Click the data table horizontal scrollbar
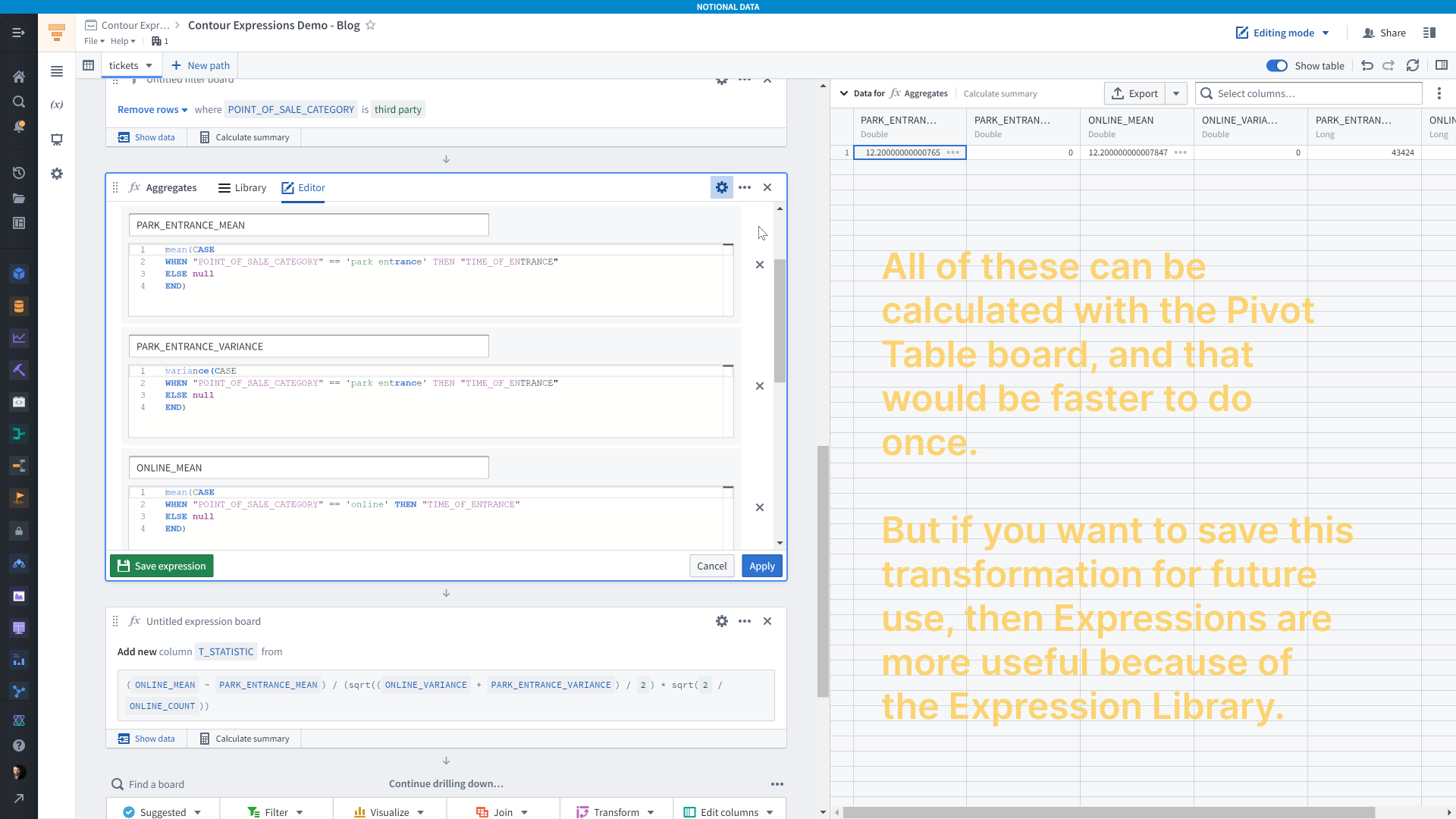The height and width of the screenshot is (819, 1456). click(1109, 812)
